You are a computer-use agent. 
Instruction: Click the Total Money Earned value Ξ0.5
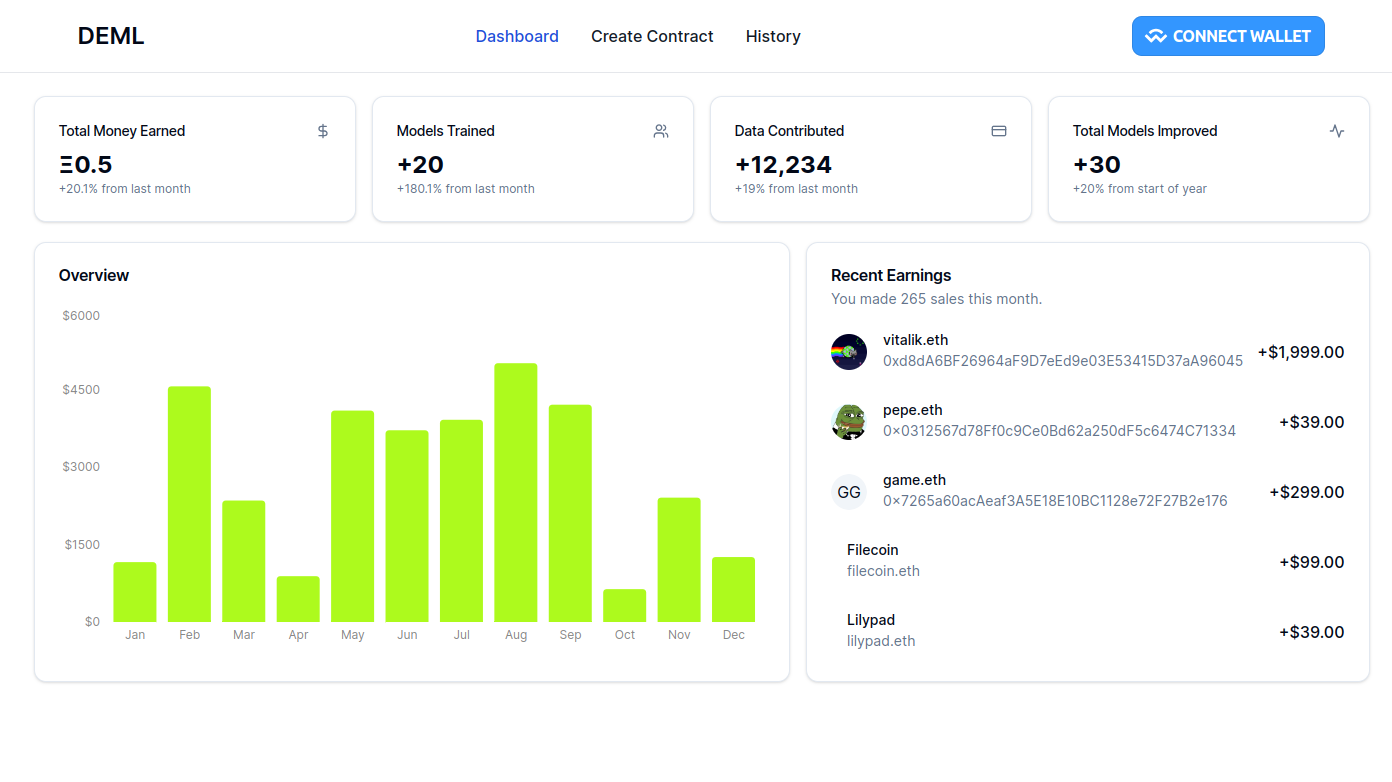(x=86, y=165)
